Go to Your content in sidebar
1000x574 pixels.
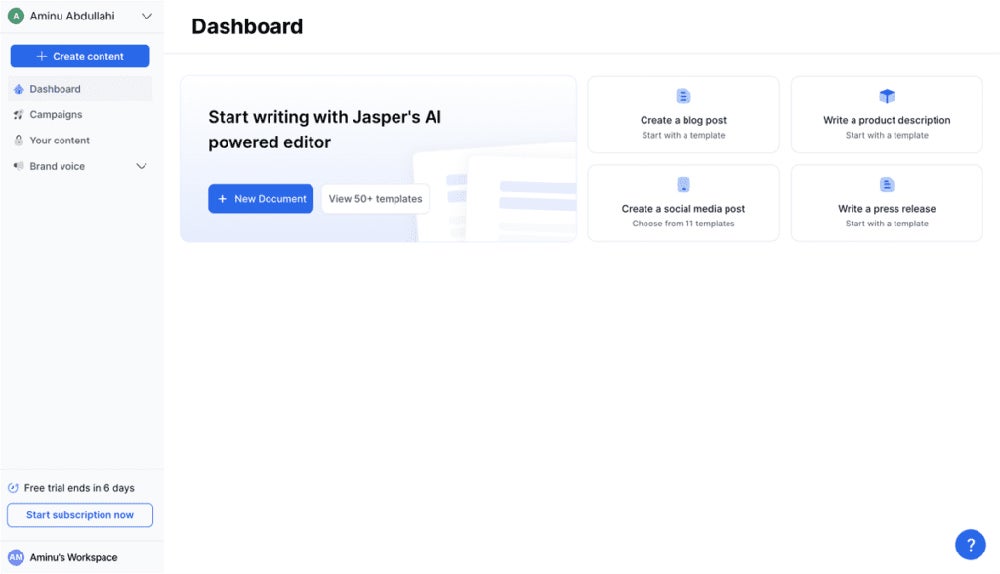(x=59, y=141)
